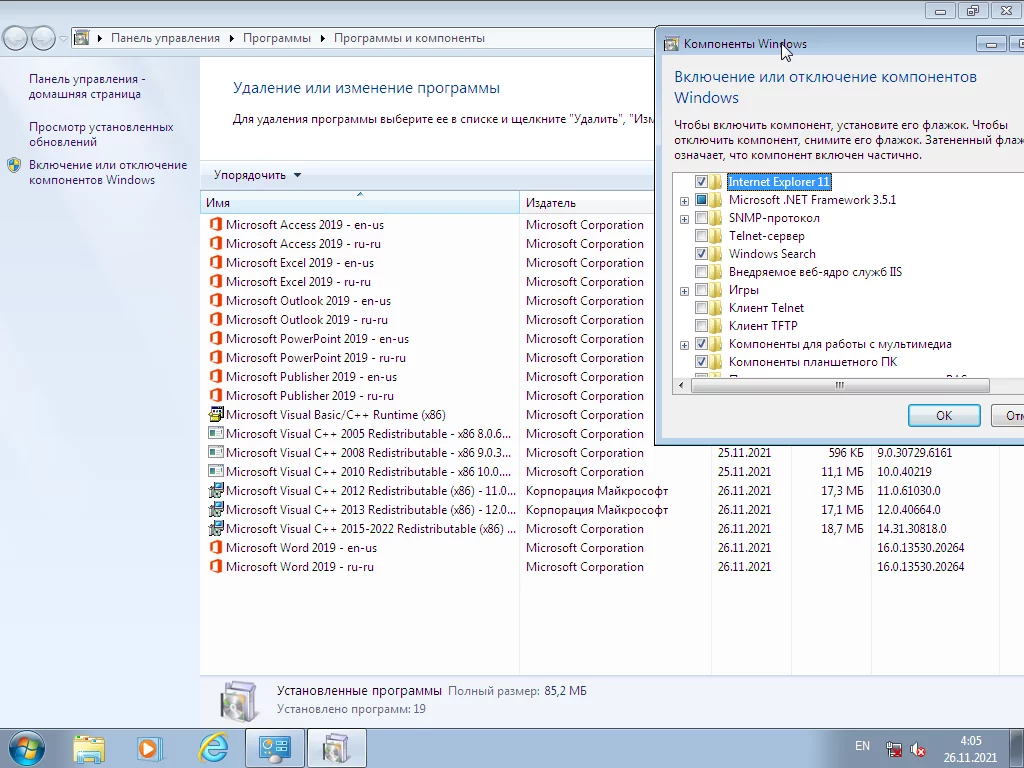Click the EN language indicator in tray

pos(862,745)
